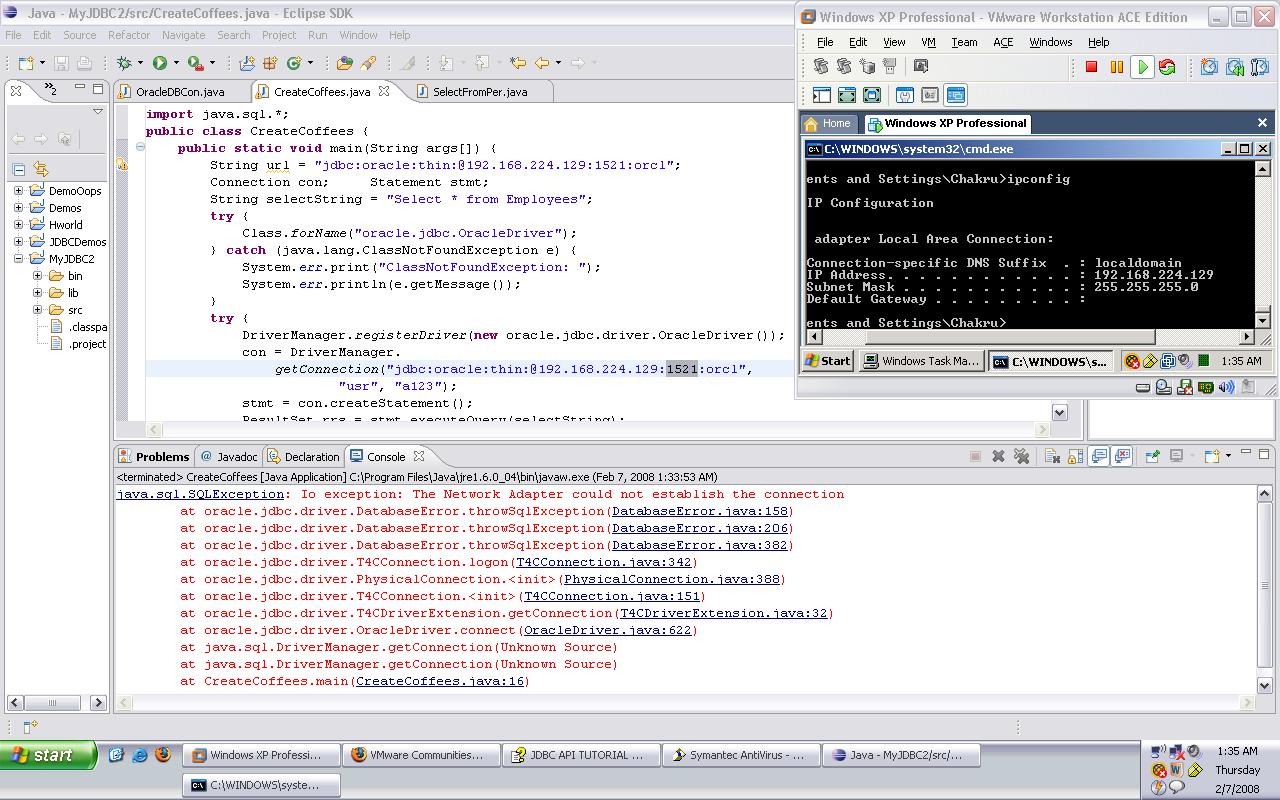This screenshot has height=800, width=1280.
Task: Click the Clear Console icon
Action: coord(1052,456)
